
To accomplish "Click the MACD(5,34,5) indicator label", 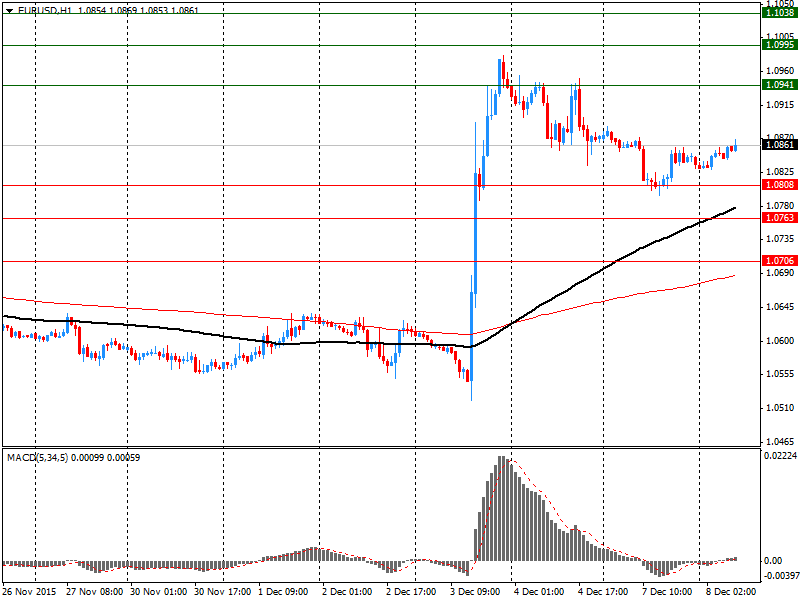I will (38, 458).
